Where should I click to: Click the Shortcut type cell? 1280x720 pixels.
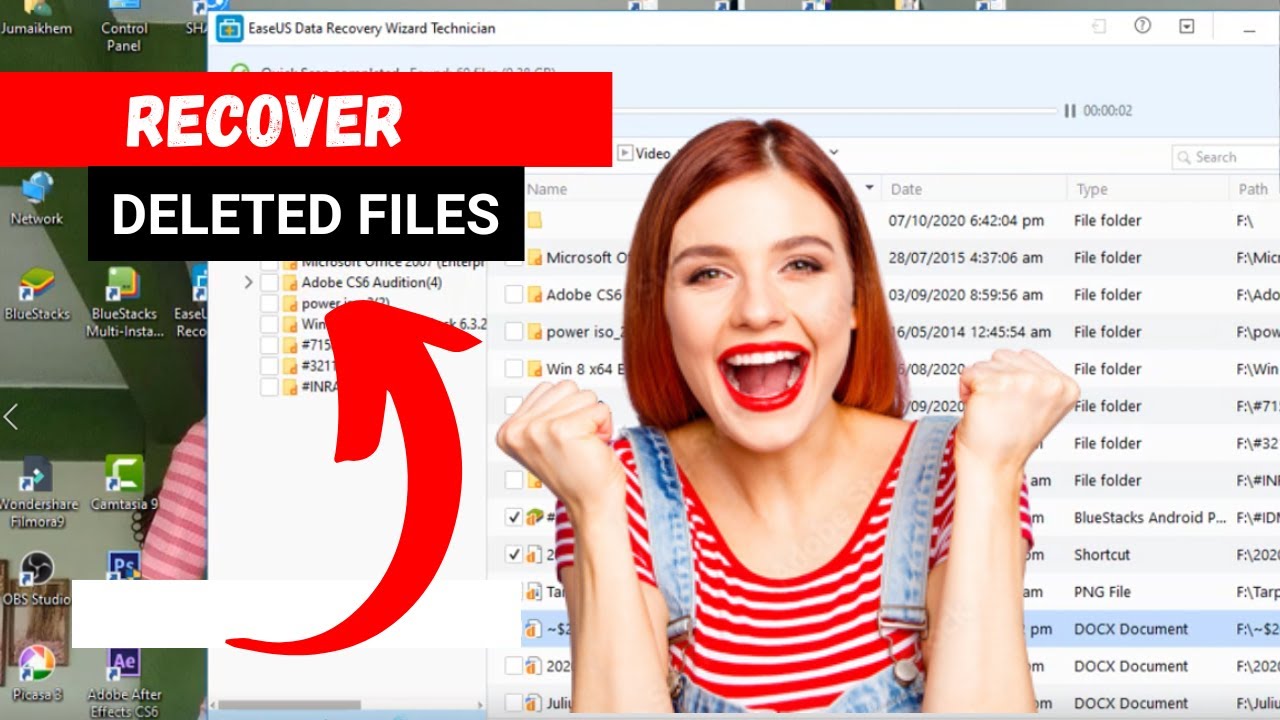(x=1102, y=554)
